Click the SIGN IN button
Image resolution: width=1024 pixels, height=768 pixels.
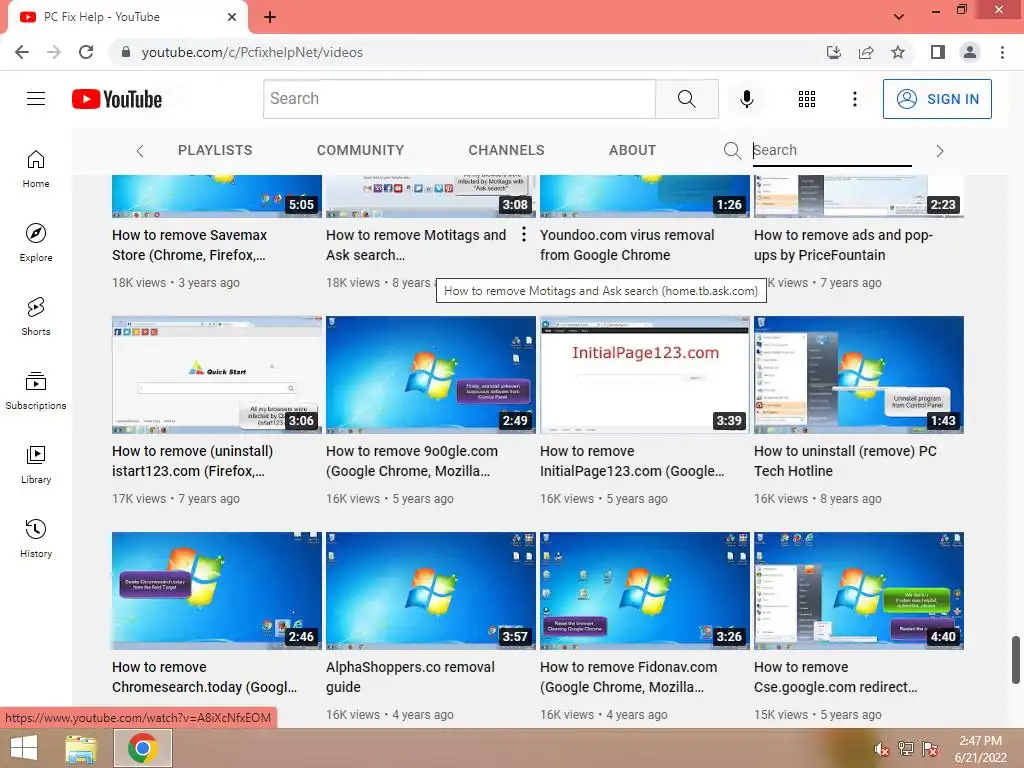(937, 99)
